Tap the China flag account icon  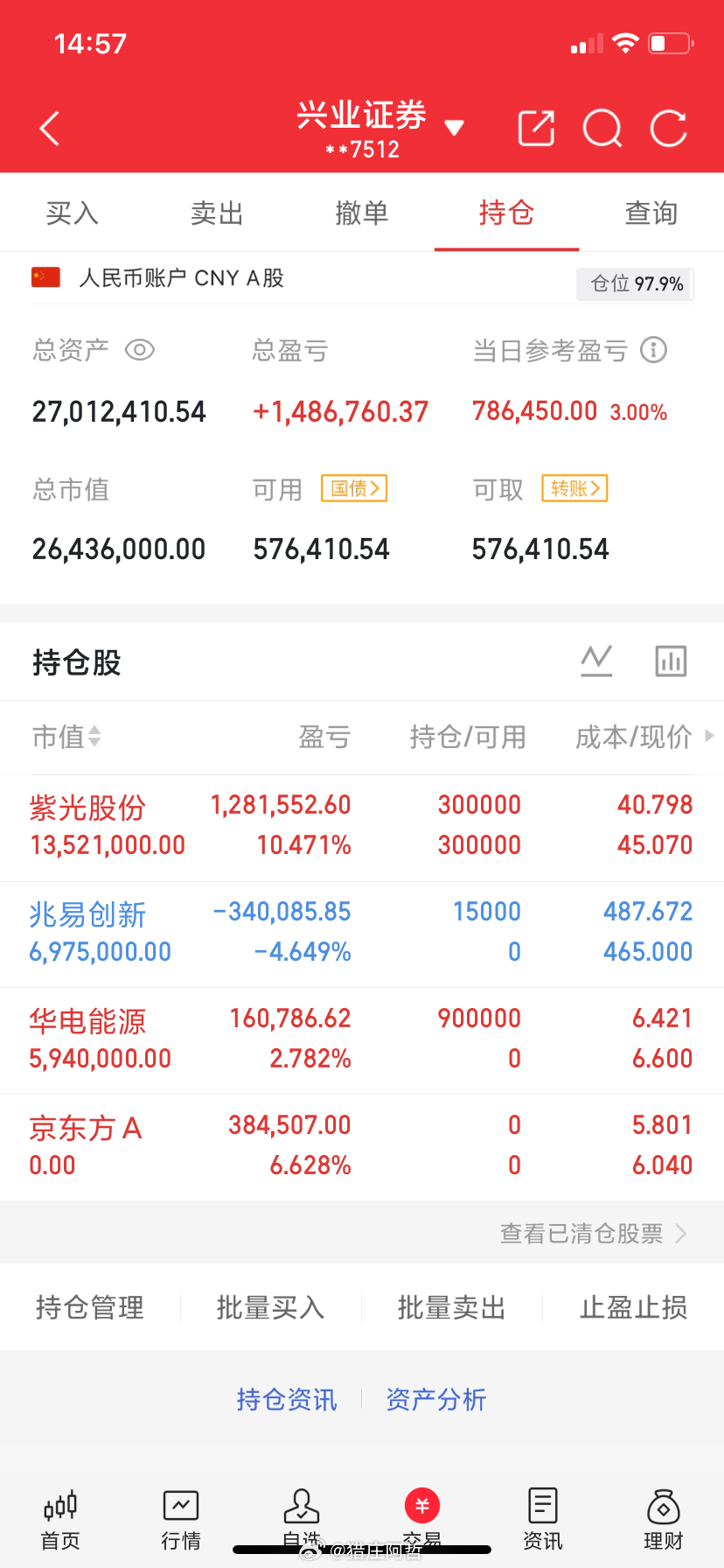(x=45, y=277)
